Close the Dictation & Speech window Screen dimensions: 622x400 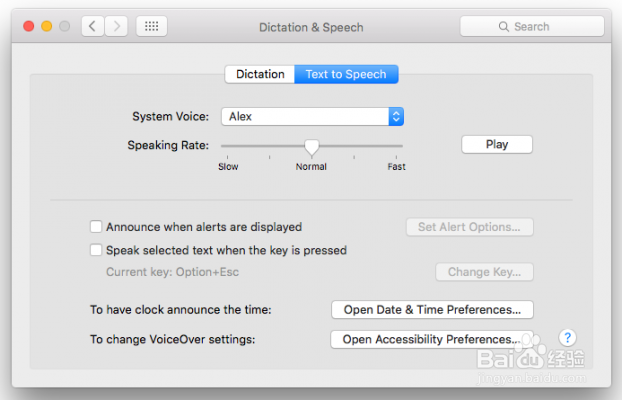click(28, 27)
